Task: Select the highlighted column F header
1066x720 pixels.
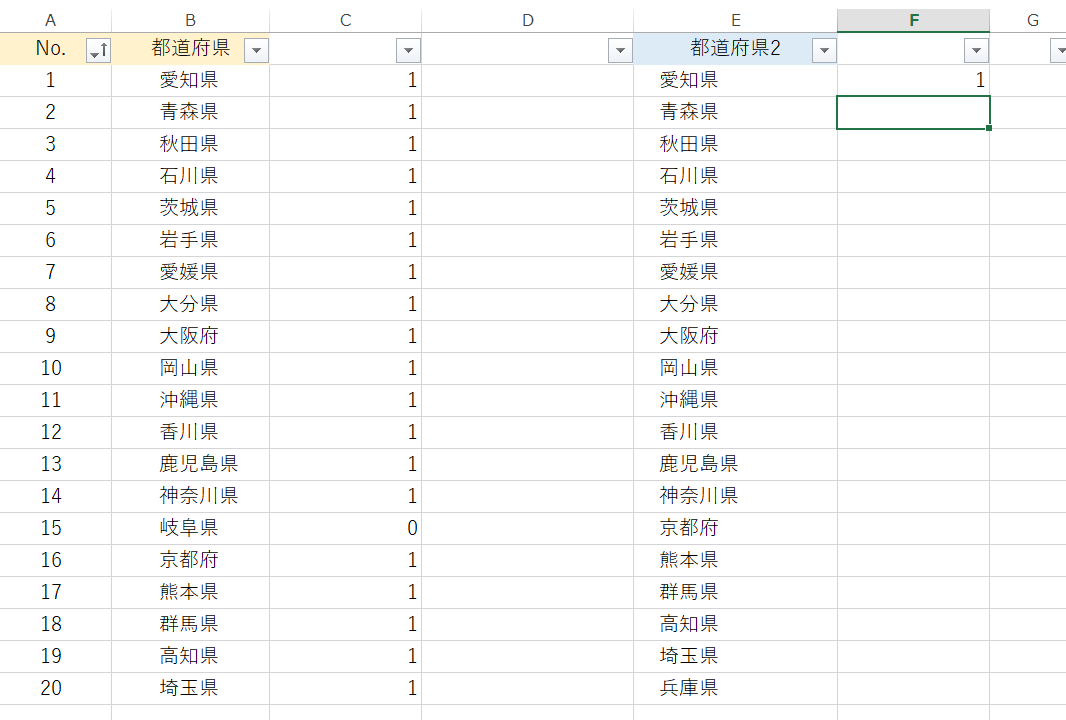Action: click(914, 20)
